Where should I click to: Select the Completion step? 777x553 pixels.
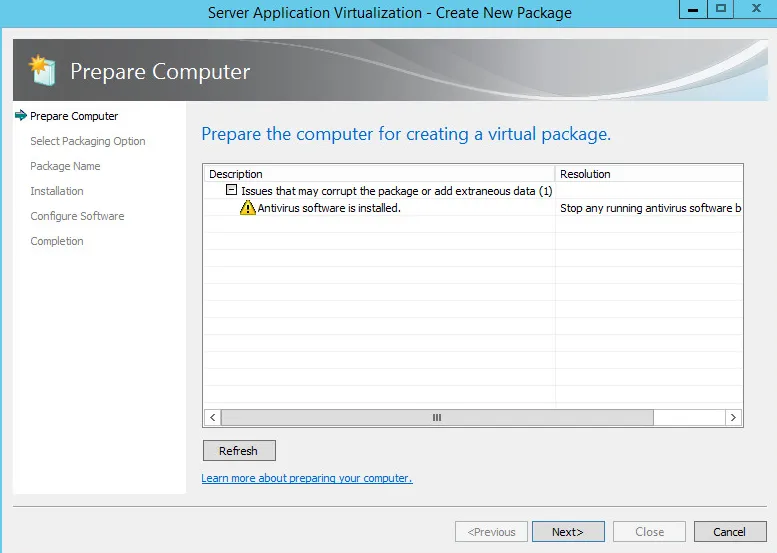(56, 241)
